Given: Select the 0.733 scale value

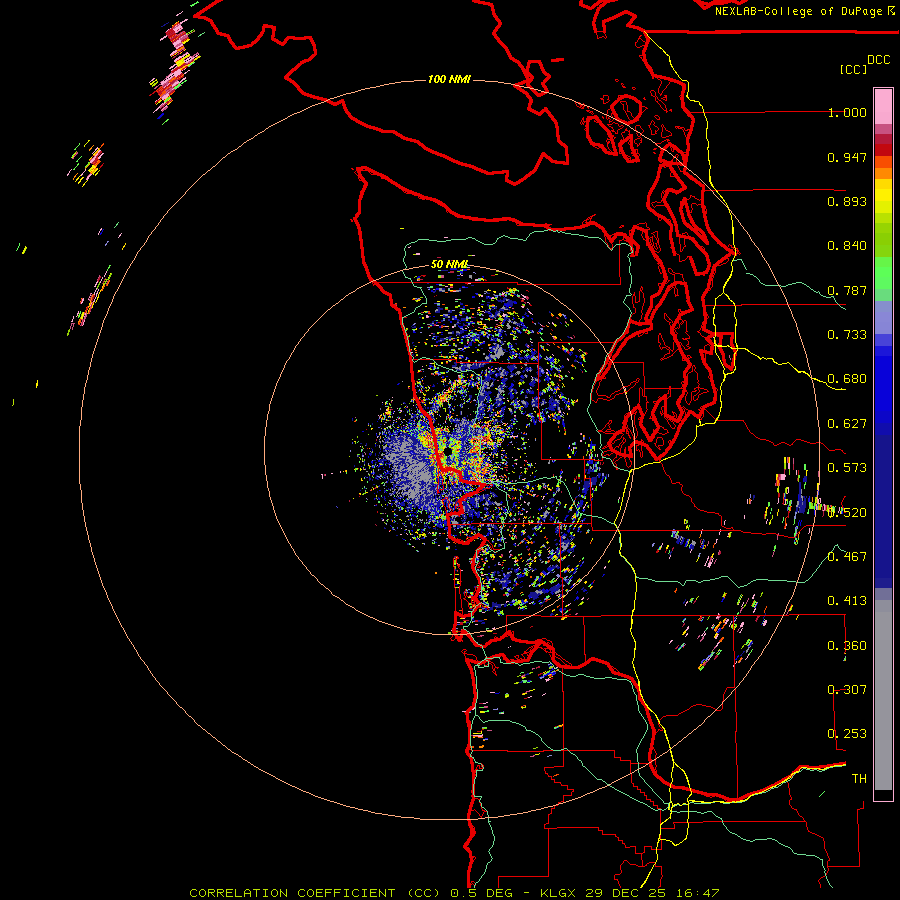Looking at the screenshot, I should pos(847,335).
